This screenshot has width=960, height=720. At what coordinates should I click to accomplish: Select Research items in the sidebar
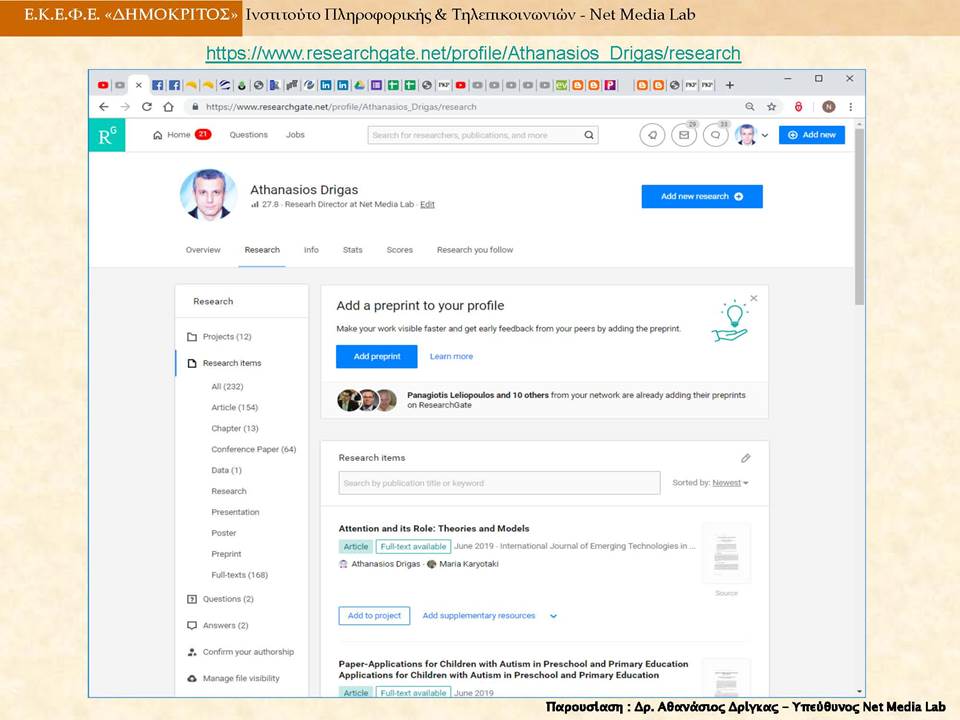coord(232,363)
